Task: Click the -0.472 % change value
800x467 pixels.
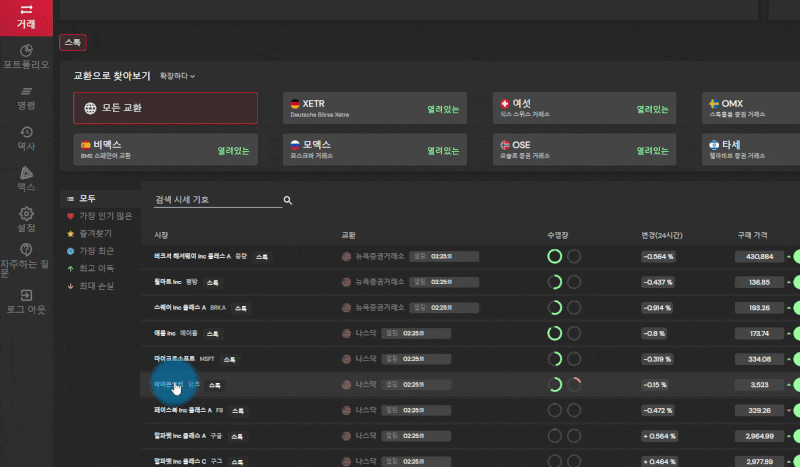Action: coord(658,410)
